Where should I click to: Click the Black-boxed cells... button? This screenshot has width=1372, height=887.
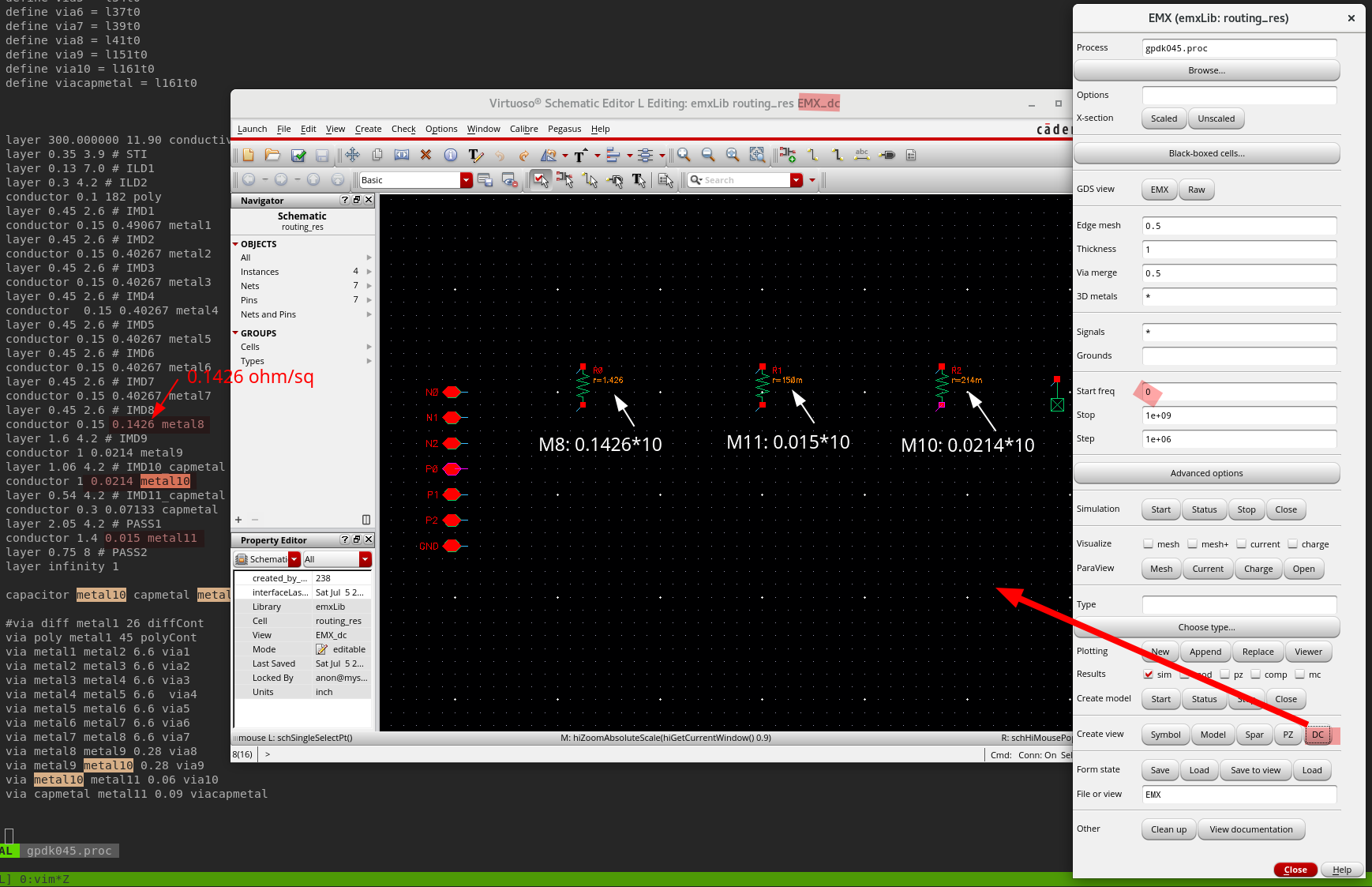tap(1206, 153)
